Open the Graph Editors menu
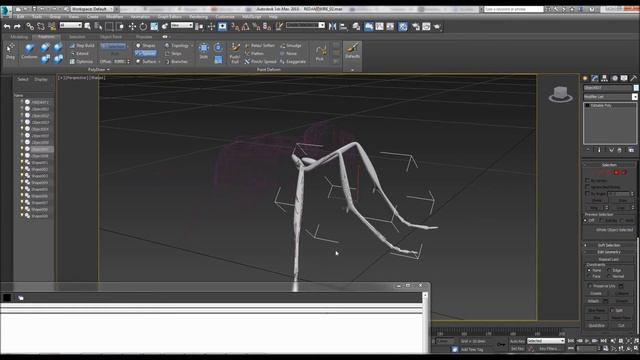 coord(169,17)
